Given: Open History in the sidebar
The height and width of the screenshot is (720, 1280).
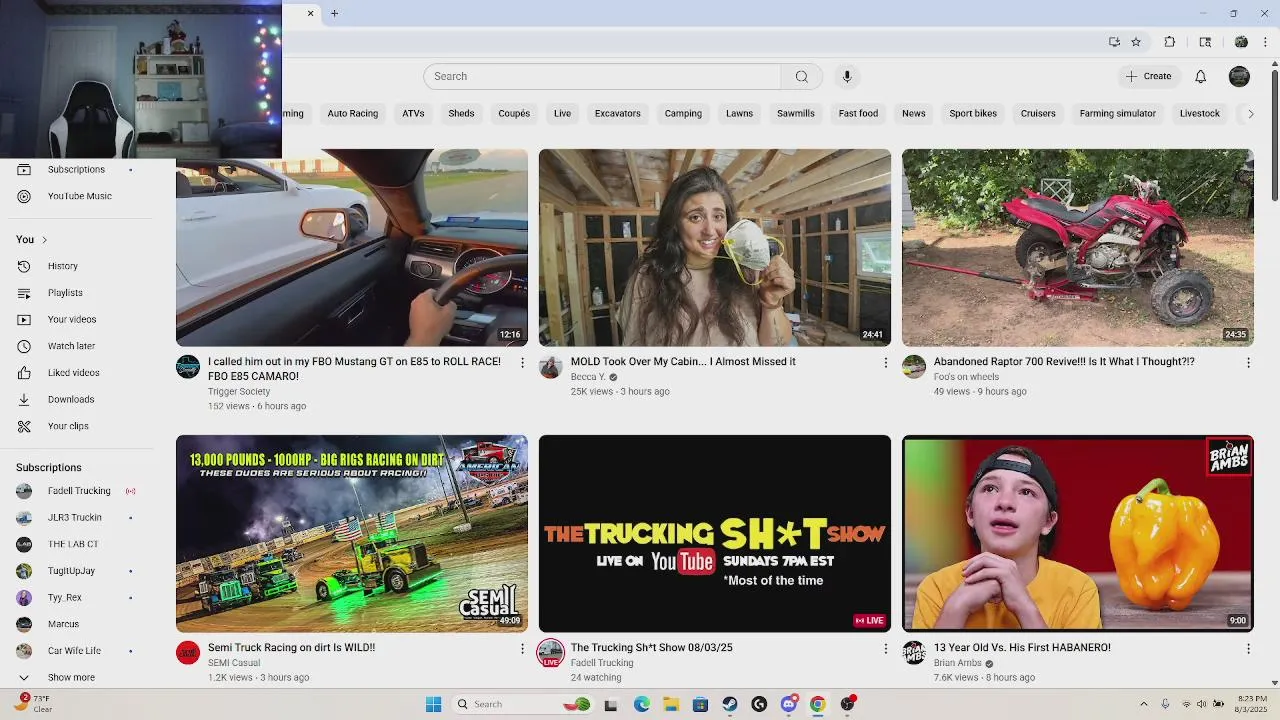Looking at the screenshot, I should pyautogui.click(x=62, y=266).
